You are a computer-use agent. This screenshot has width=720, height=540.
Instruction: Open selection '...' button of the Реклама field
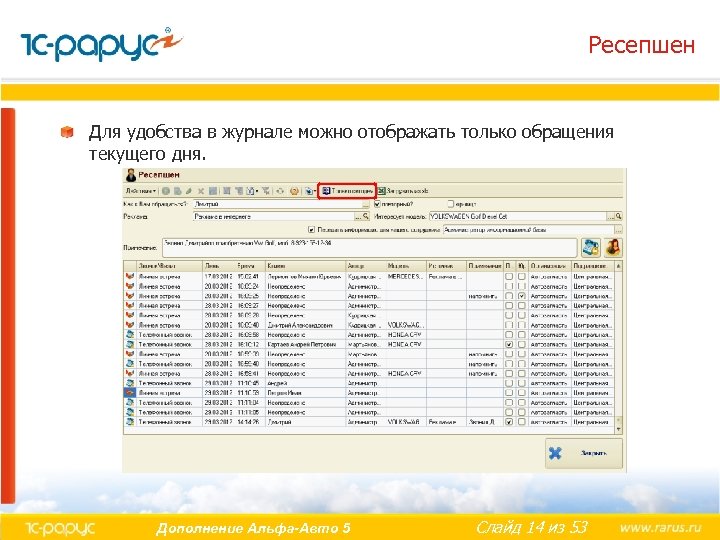358,216
